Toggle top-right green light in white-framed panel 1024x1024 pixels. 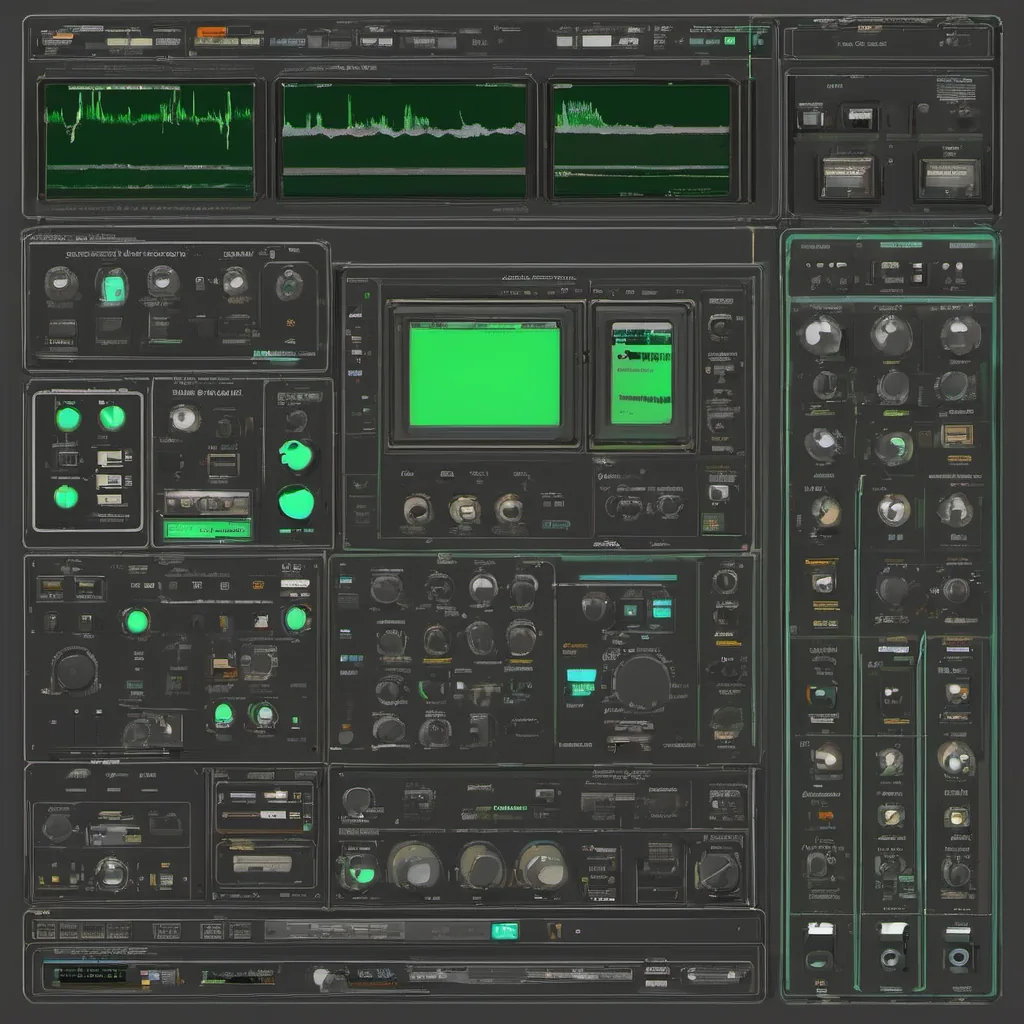click(112, 418)
